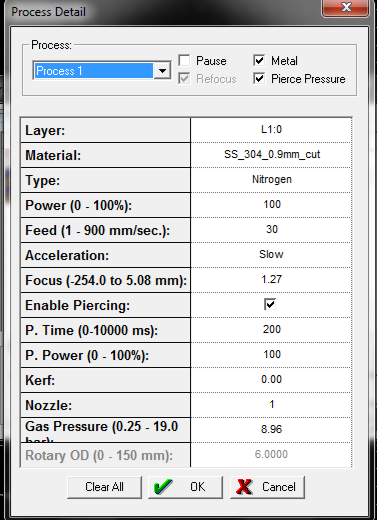Open the Process dropdown arrow
The width and height of the screenshot is (377, 520).
click(162, 71)
